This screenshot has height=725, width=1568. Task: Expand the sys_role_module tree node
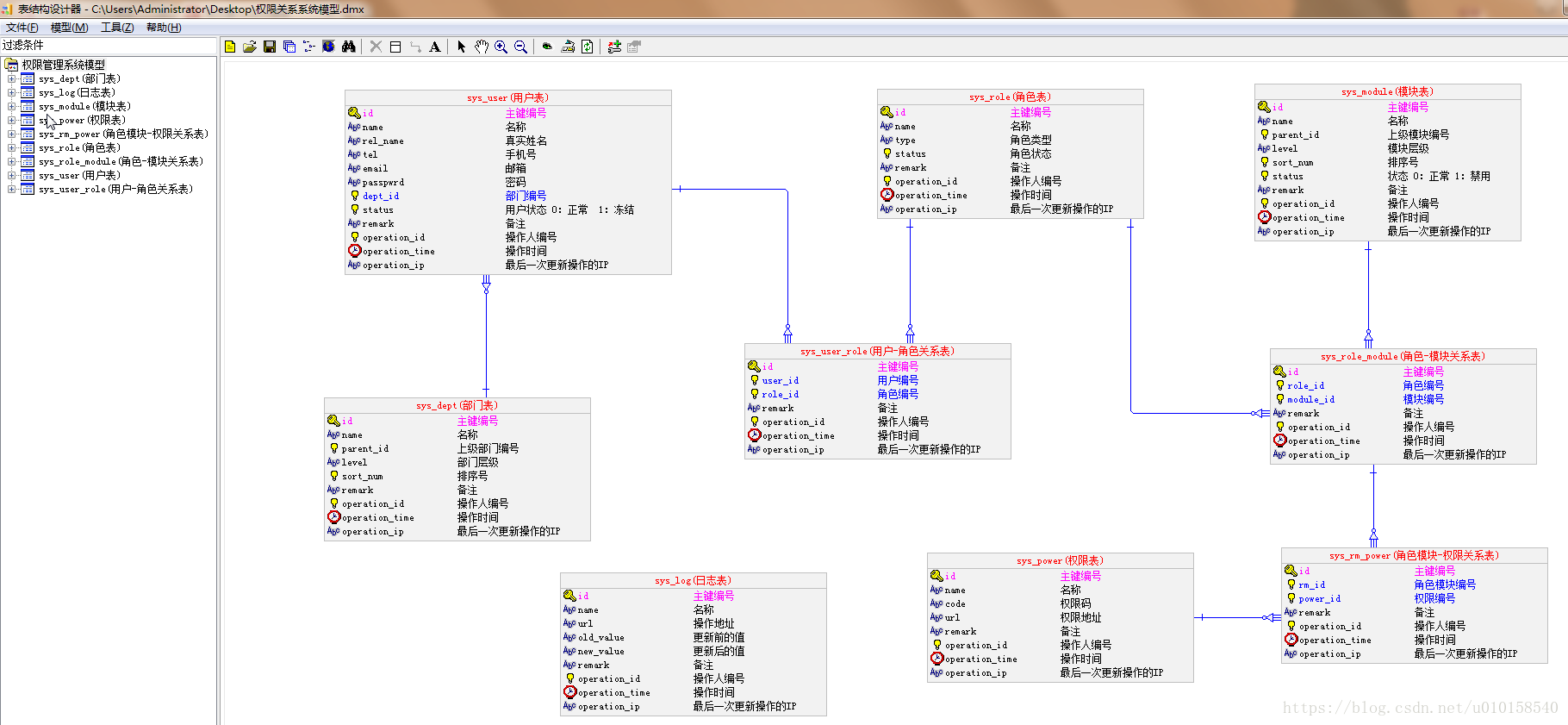point(12,161)
